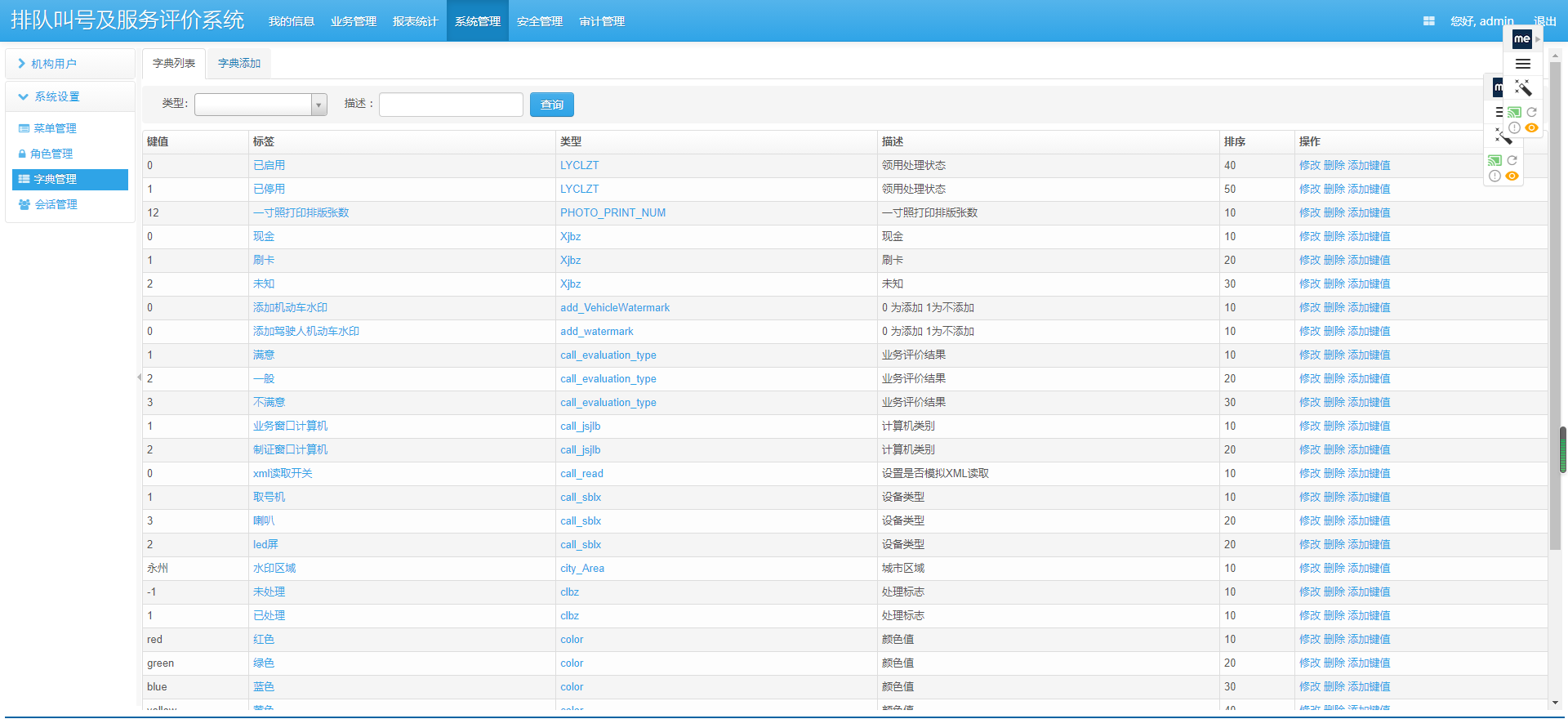Click 修改 in the 已启用 row
The width and height of the screenshot is (1568, 719).
[1310, 165]
